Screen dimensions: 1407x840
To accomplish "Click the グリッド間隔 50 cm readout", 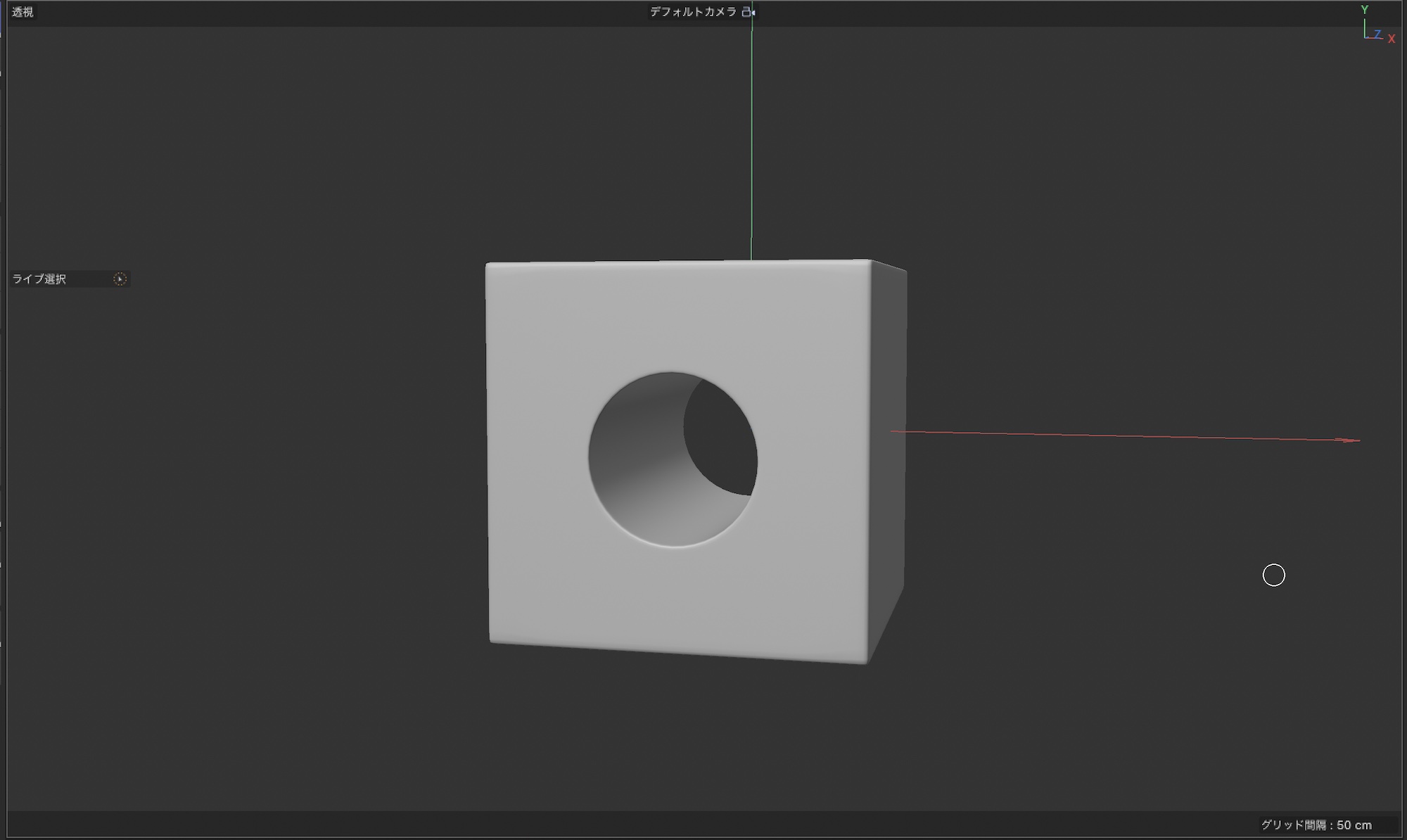I will tap(1316, 825).
